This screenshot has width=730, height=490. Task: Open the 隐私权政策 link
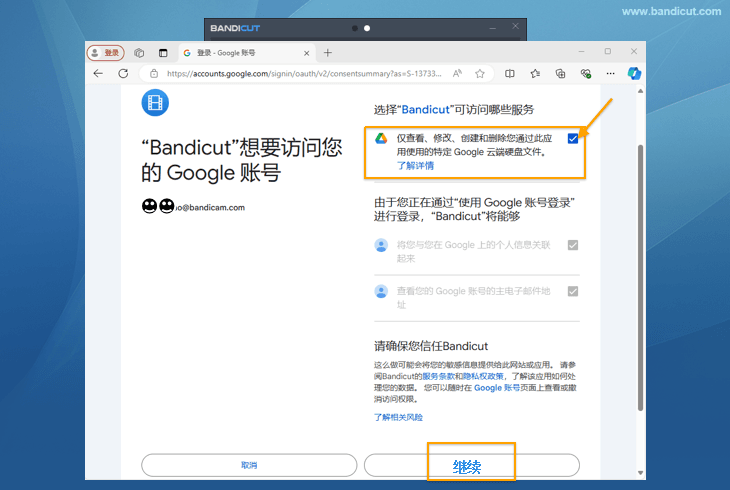(x=483, y=376)
